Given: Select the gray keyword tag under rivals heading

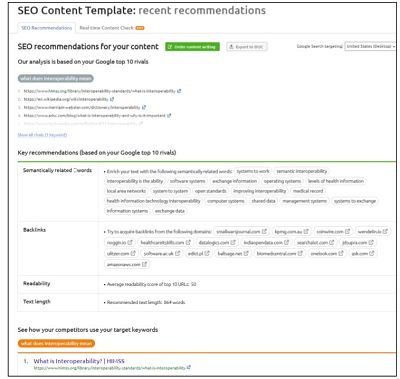Looking at the screenshot, I should pyautogui.click(x=56, y=79).
